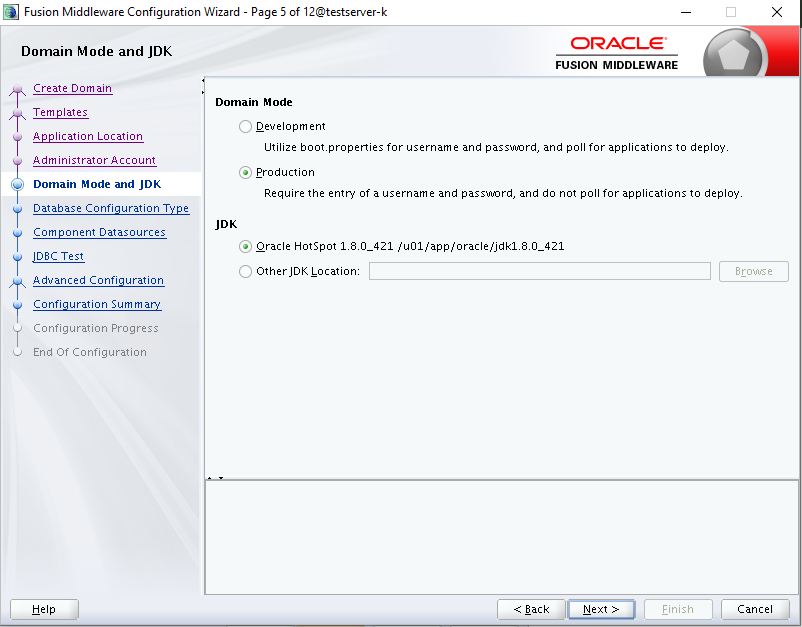Click the Component Datasources step bullet
The width and height of the screenshot is (802, 627).
point(17,233)
